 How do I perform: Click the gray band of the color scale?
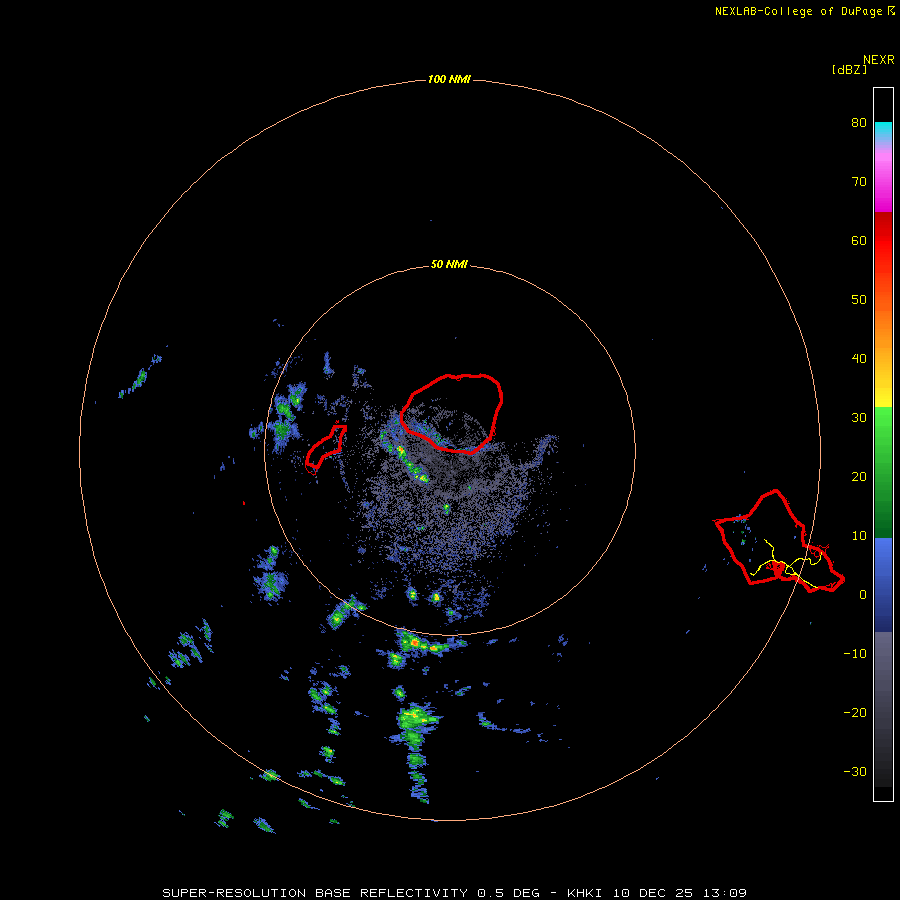coord(883,709)
